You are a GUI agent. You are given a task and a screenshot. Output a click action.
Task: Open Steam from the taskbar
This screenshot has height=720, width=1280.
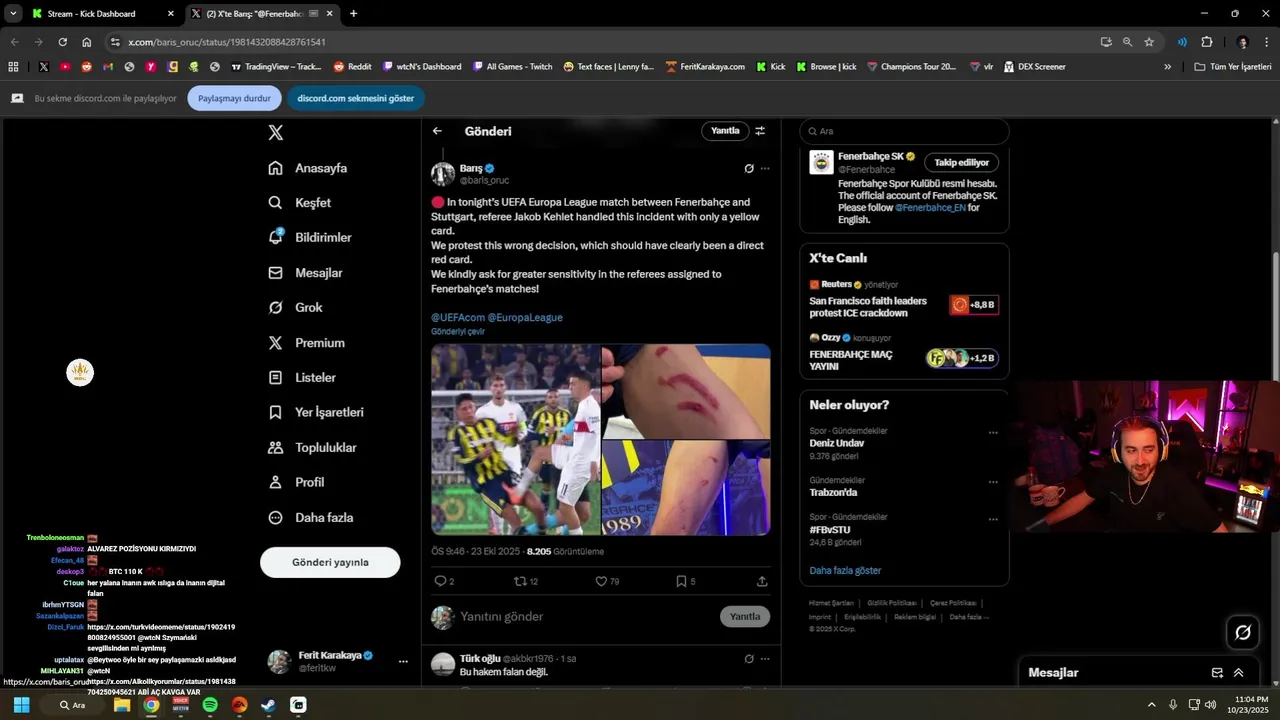[x=269, y=705]
